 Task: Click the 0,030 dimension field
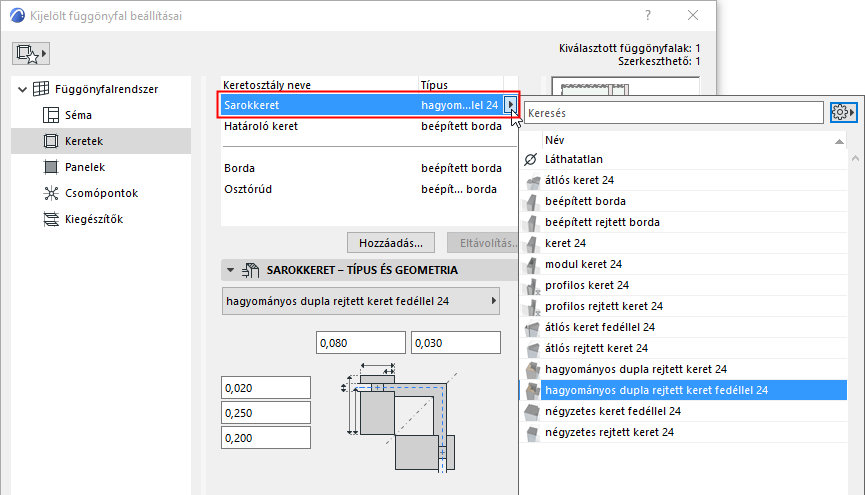click(x=456, y=343)
